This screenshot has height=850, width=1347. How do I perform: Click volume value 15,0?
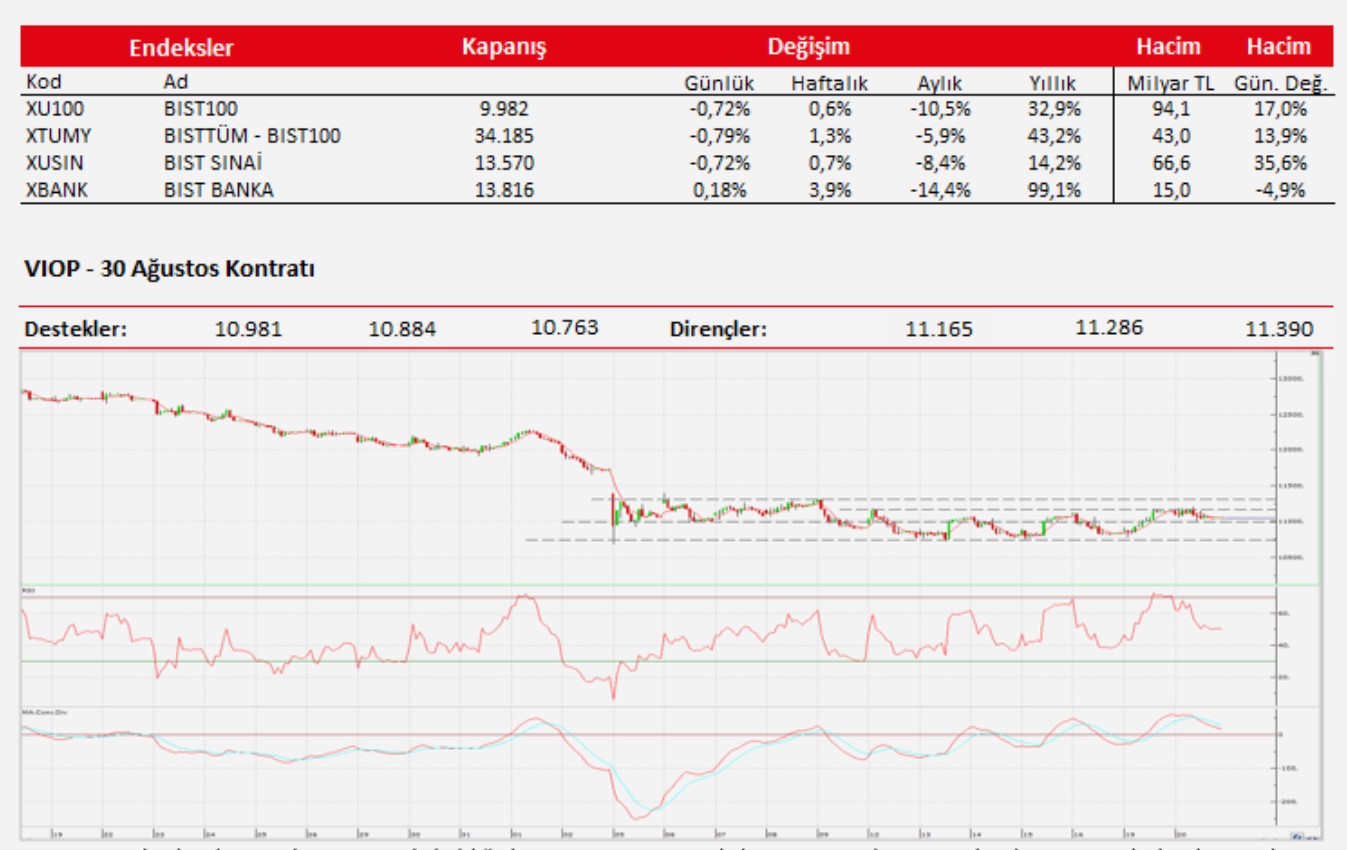[1171, 190]
